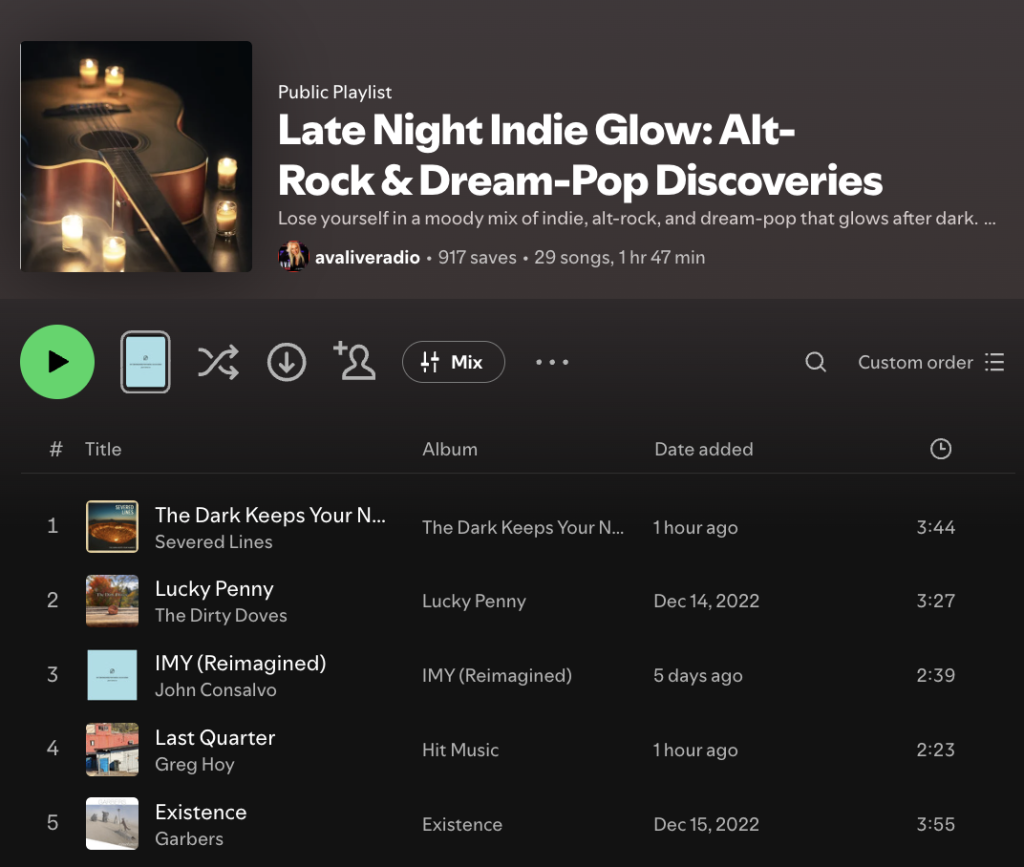Open the Lucky Penny album link
Viewport: 1024px width, 867px height.
(473, 601)
